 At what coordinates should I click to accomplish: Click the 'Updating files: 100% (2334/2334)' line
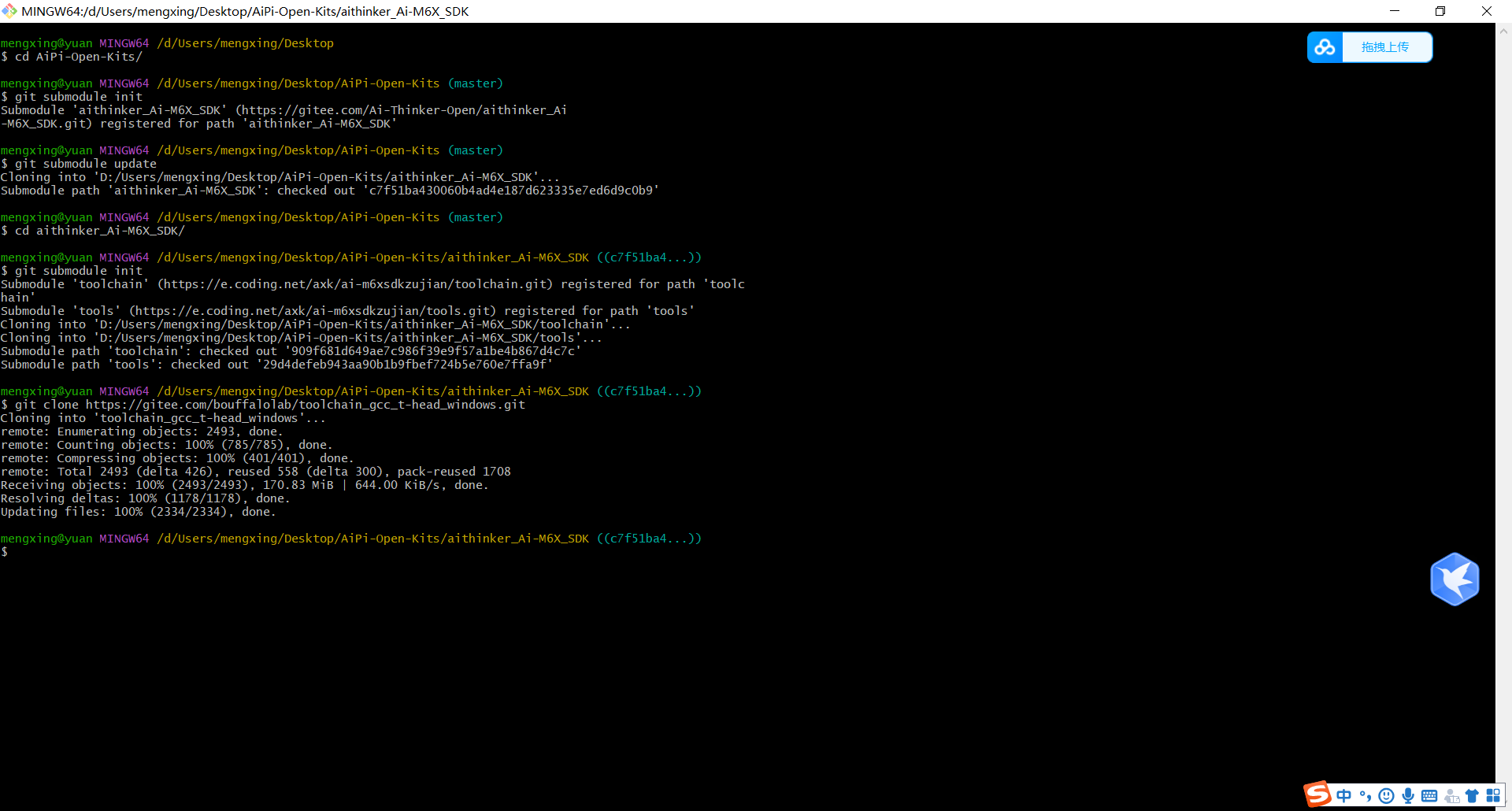(139, 512)
